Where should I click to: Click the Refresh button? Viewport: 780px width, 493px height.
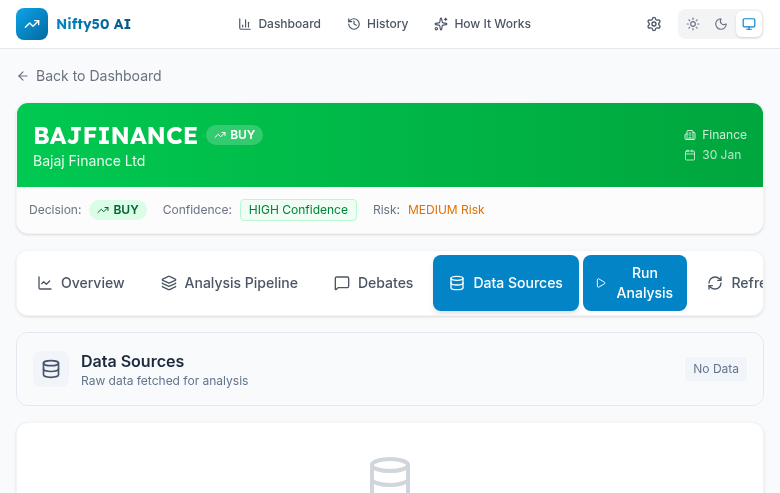[738, 283]
